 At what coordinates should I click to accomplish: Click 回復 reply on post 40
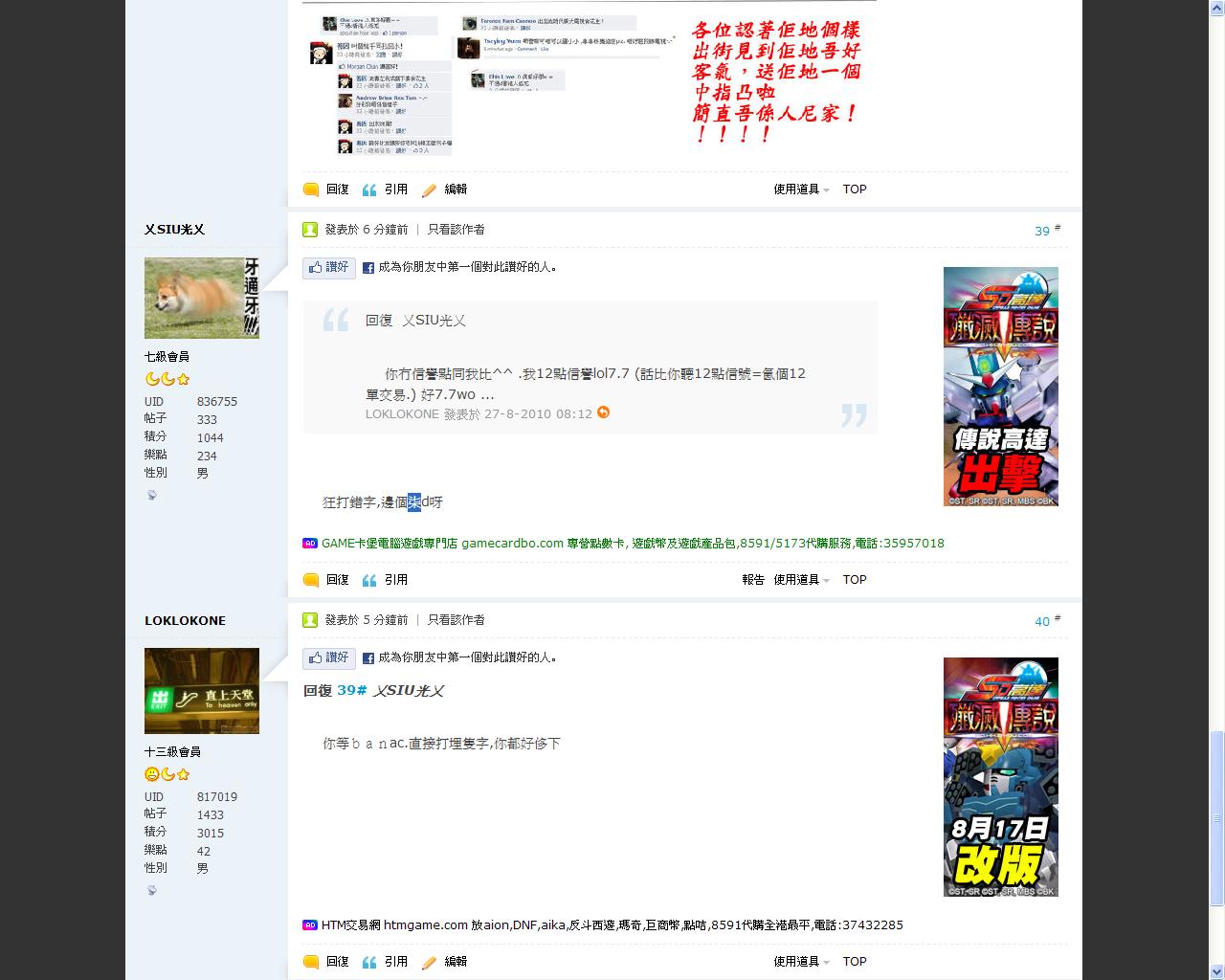point(326,962)
